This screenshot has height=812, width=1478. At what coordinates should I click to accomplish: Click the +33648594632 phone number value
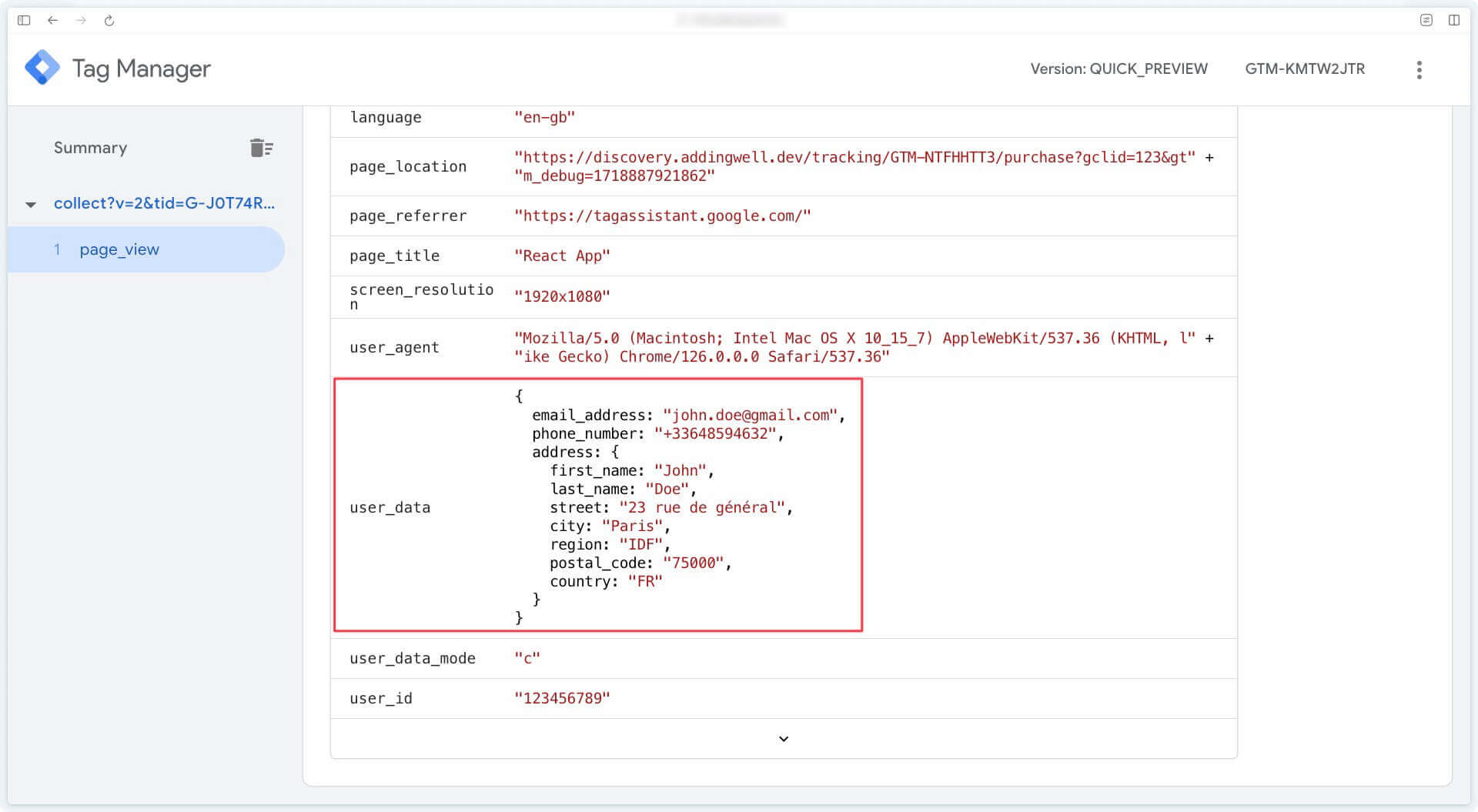tap(715, 433)
